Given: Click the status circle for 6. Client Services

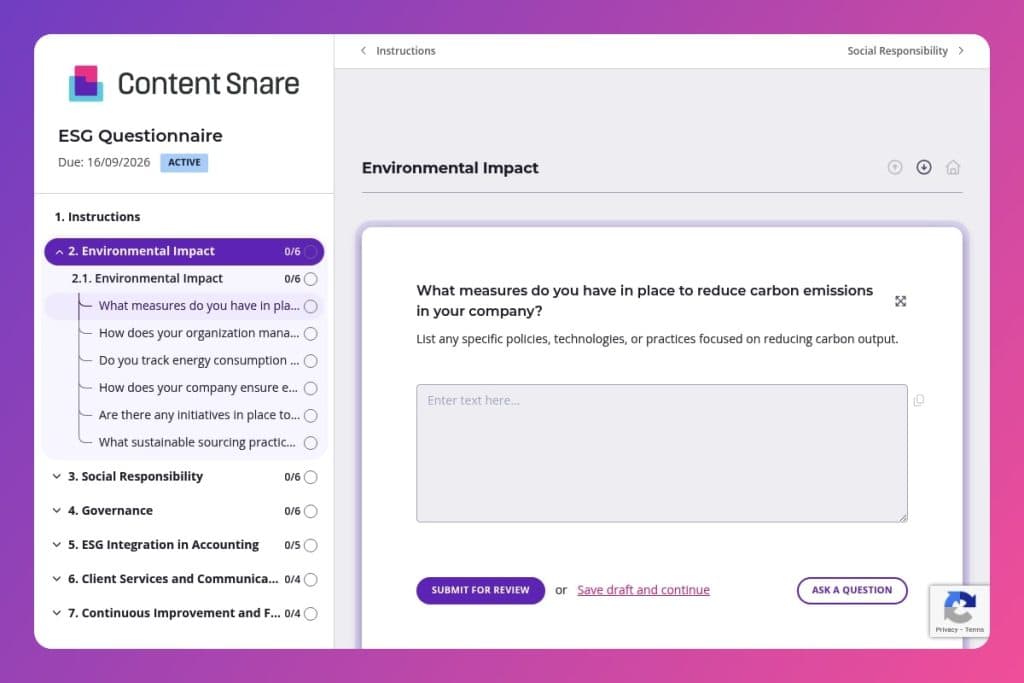Looking at the screenshot, I should click(x=311, y=579).
